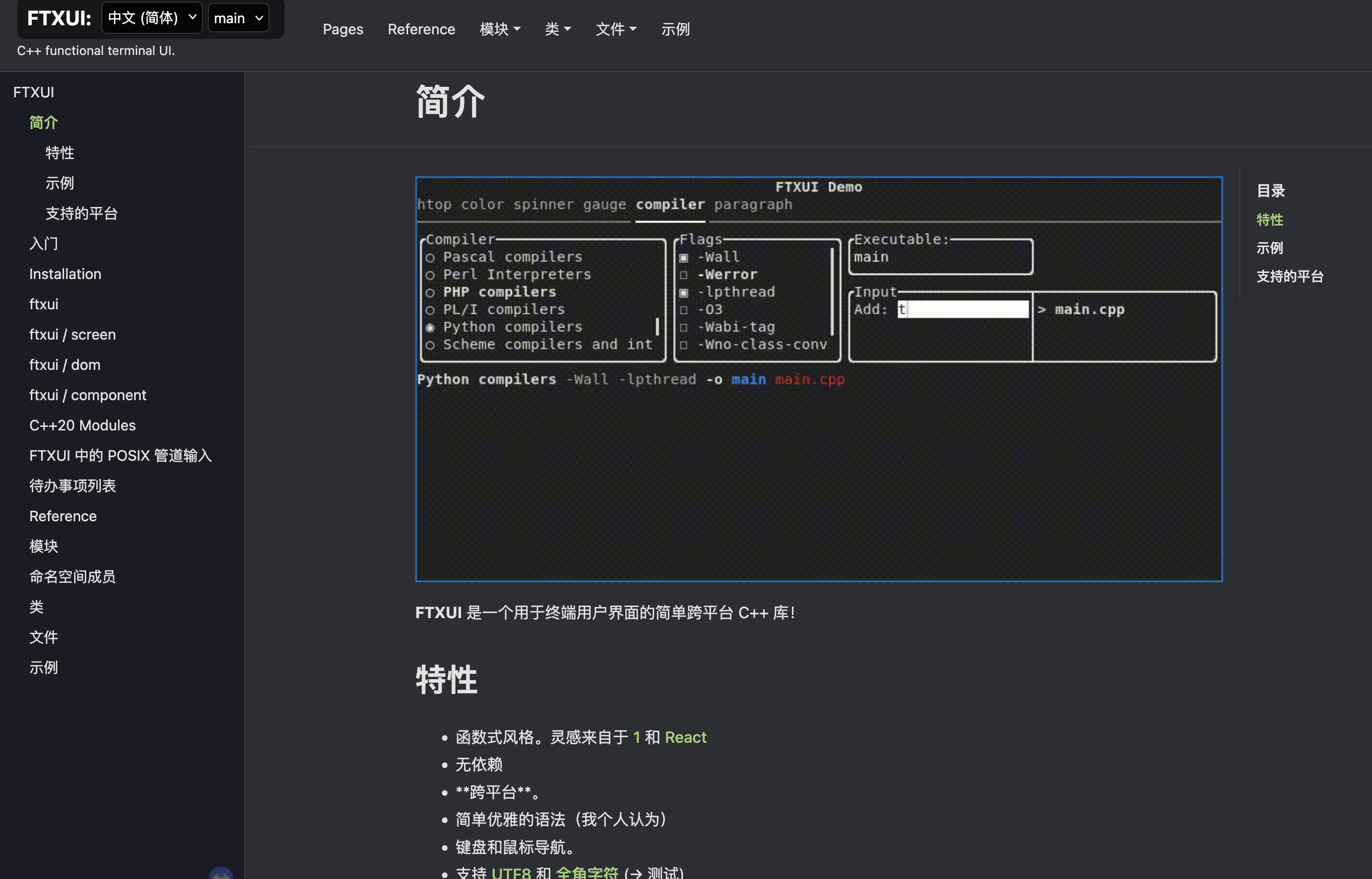1372x879 pixels.
Task: Click the 键盘和鼠标导航 bullet item
Action: click(x=515, y=848)
